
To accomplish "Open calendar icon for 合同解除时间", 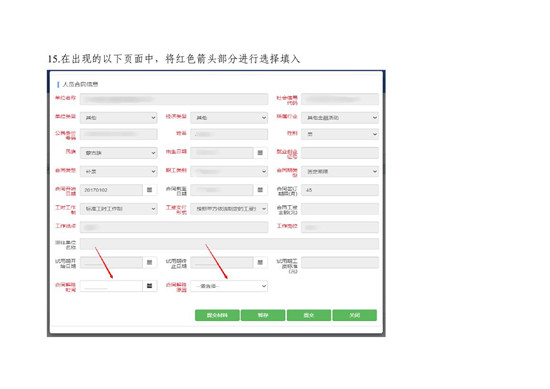I will coord(149,286).
